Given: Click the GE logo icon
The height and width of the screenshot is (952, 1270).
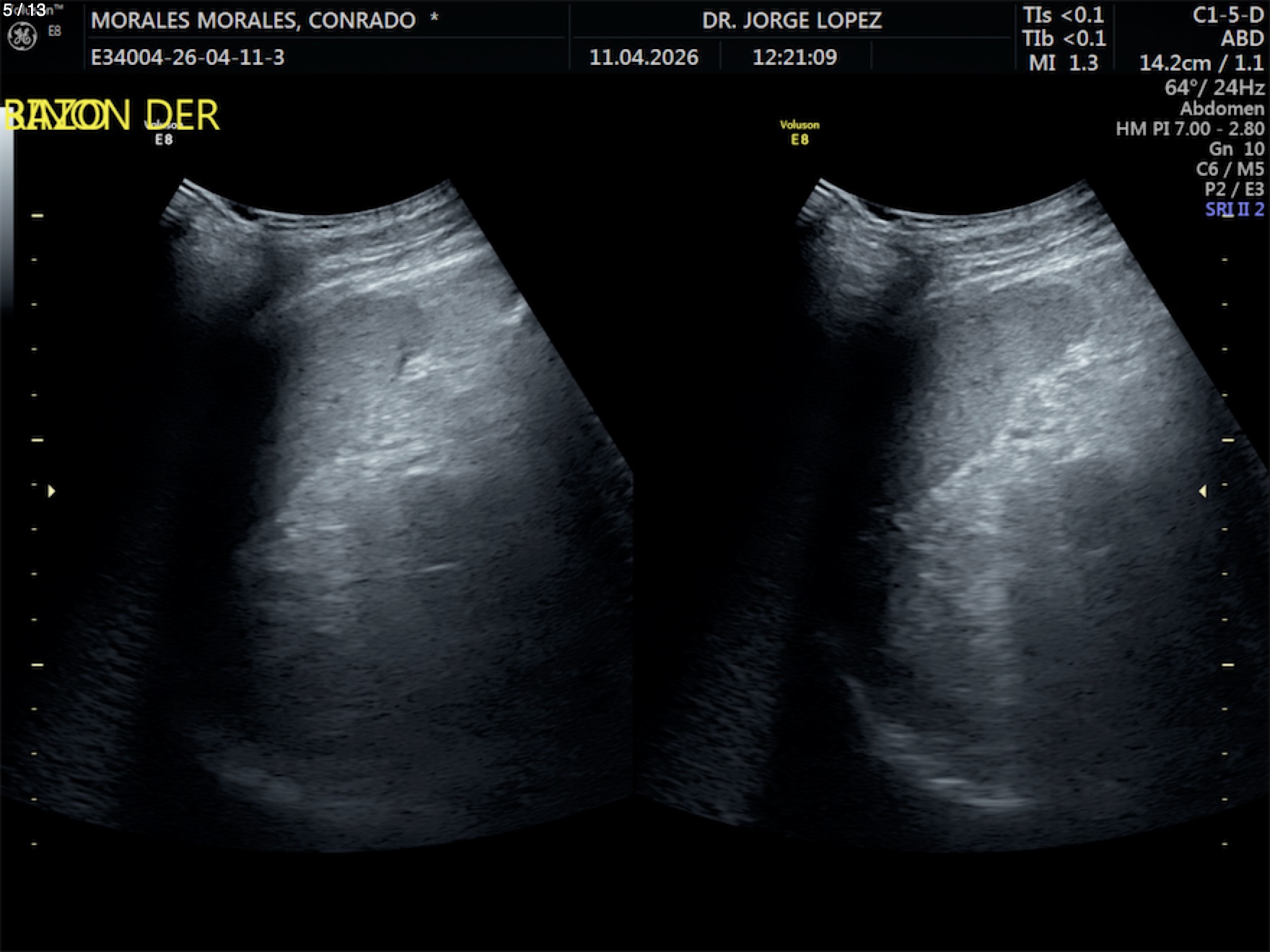Looking at the screenshot, I should click(22, 37).
